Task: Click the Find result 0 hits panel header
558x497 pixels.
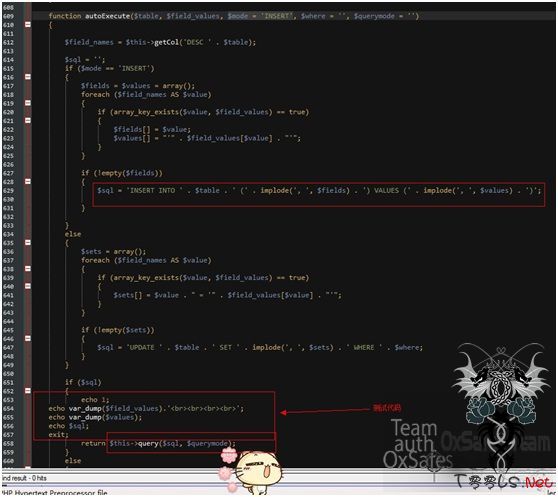Action: tap(24, 478)
